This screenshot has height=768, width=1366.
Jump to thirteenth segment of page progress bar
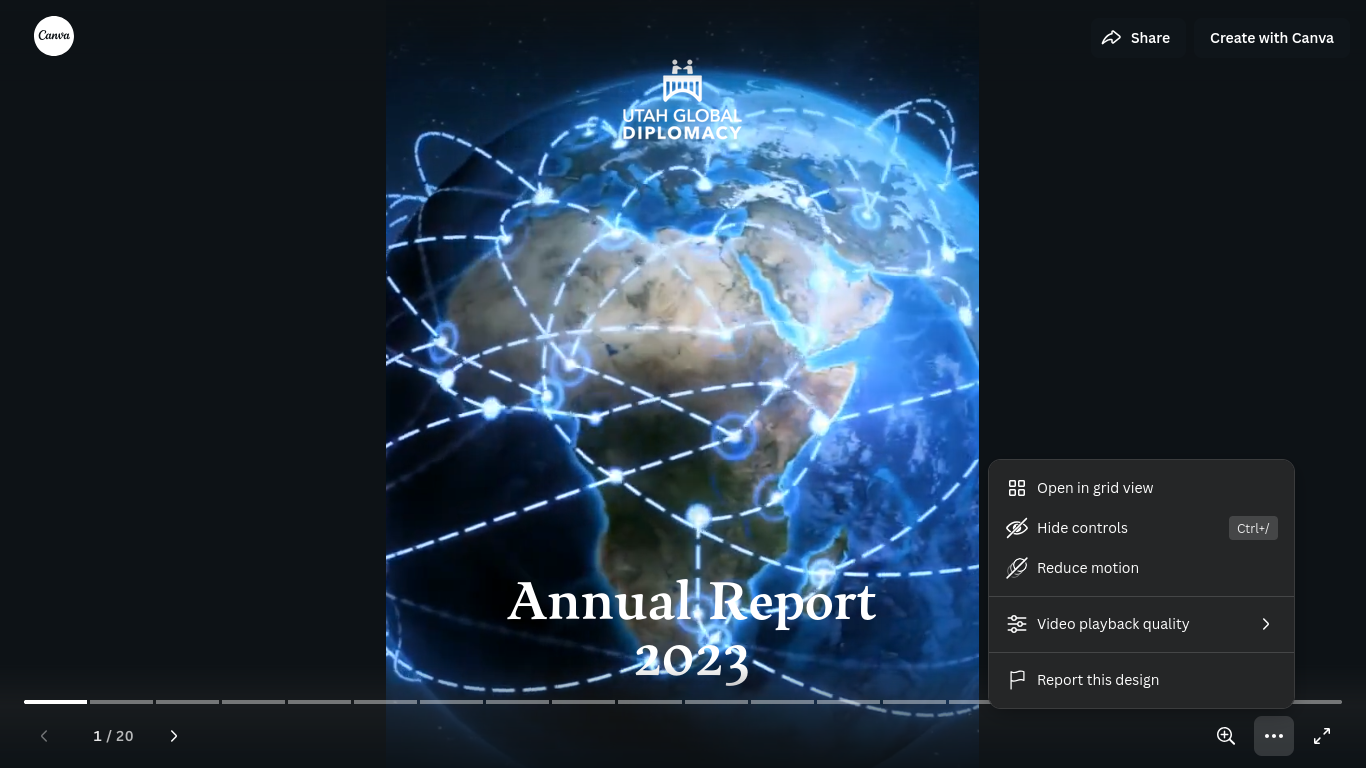pyautogui.click(x=848, y=702)
